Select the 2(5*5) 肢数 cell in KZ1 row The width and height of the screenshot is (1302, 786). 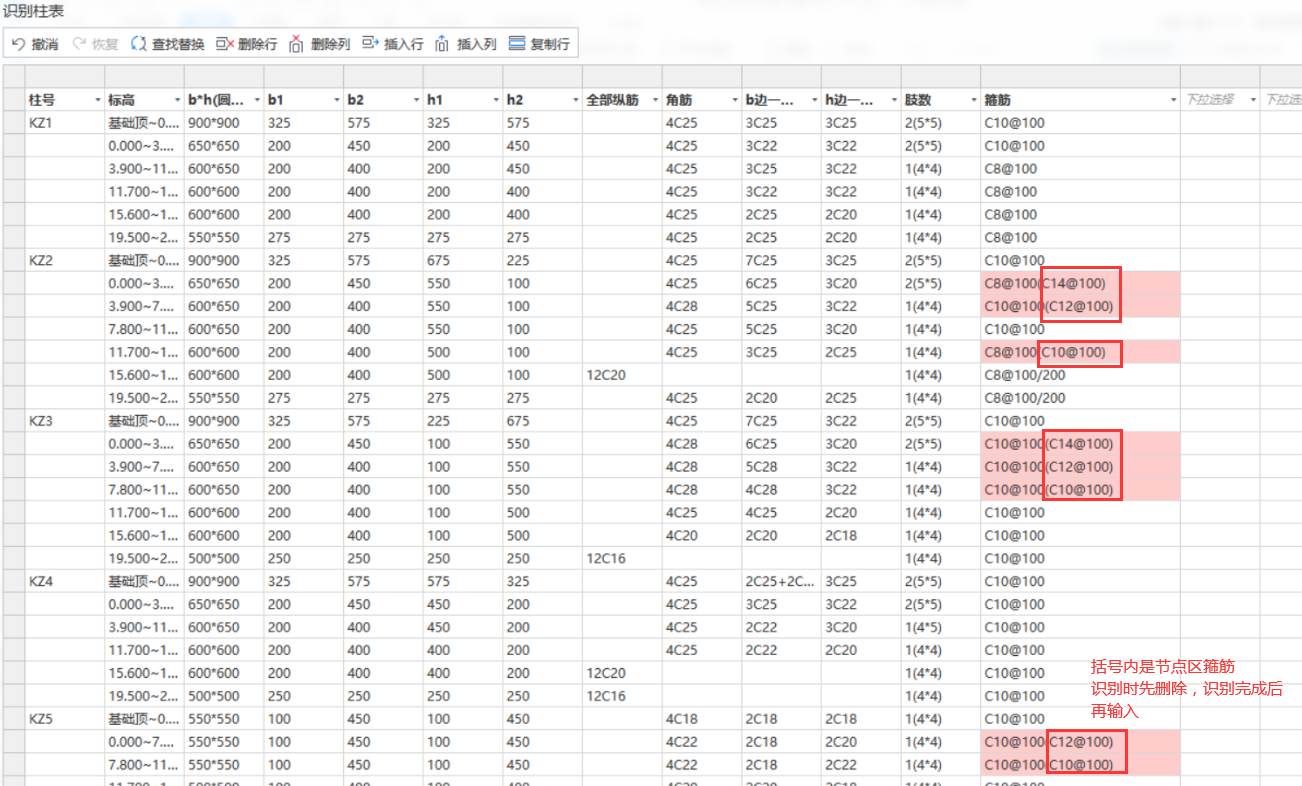[940, 122]
